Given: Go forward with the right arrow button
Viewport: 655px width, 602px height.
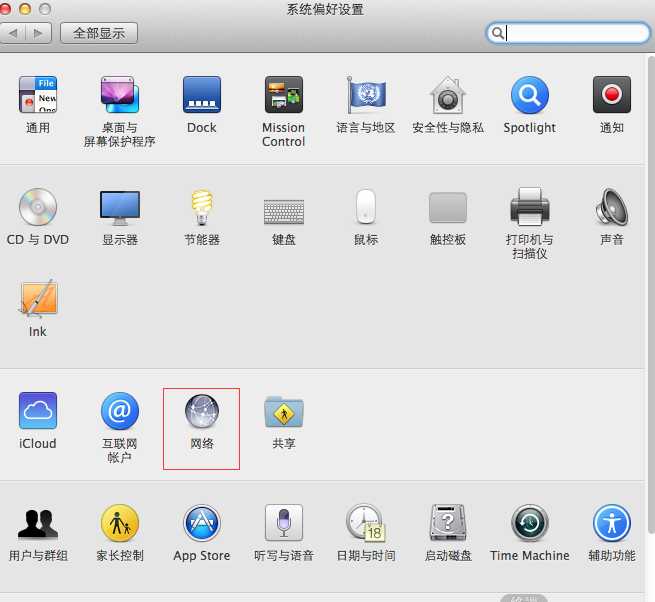Looking at the screenshot, I should [38, 33].
